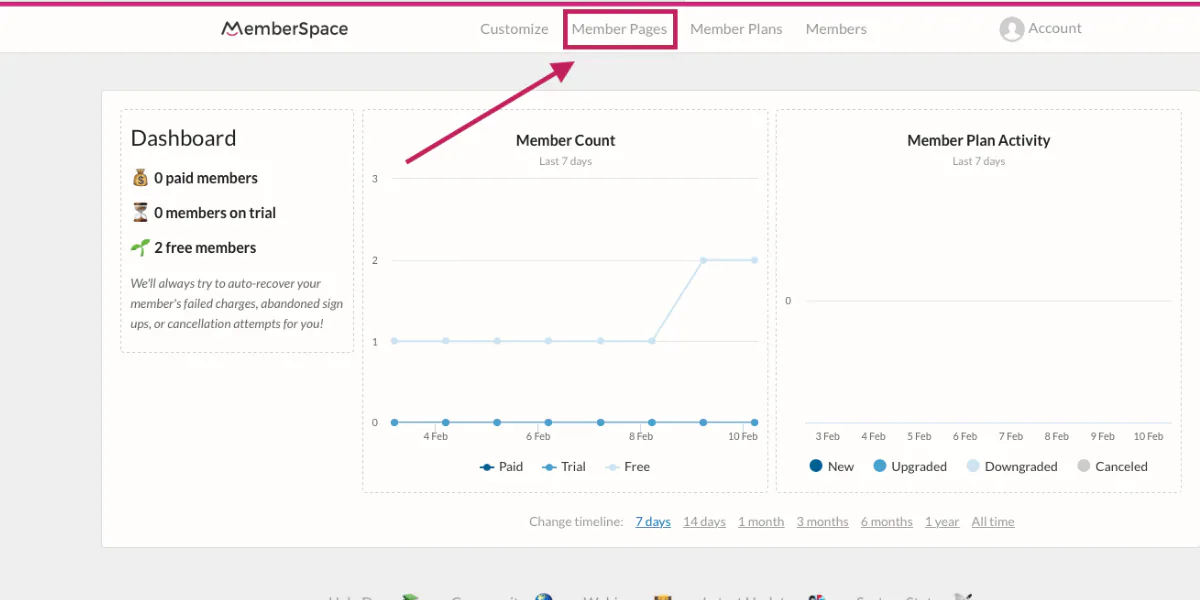This screenshot has height=600, width=1200.
Task: Toggle the Free series in legend
Action: coord(627,466)
